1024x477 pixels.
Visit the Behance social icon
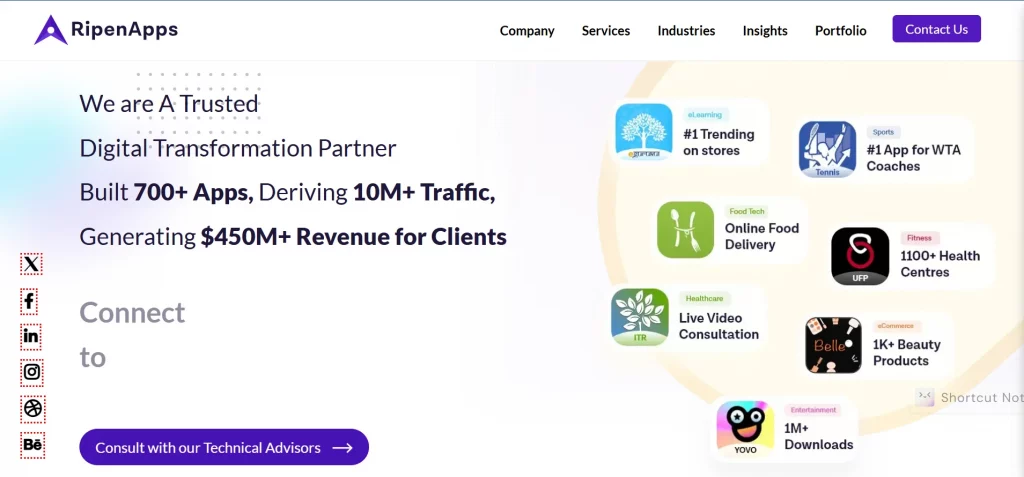click(x=32, y=444)
